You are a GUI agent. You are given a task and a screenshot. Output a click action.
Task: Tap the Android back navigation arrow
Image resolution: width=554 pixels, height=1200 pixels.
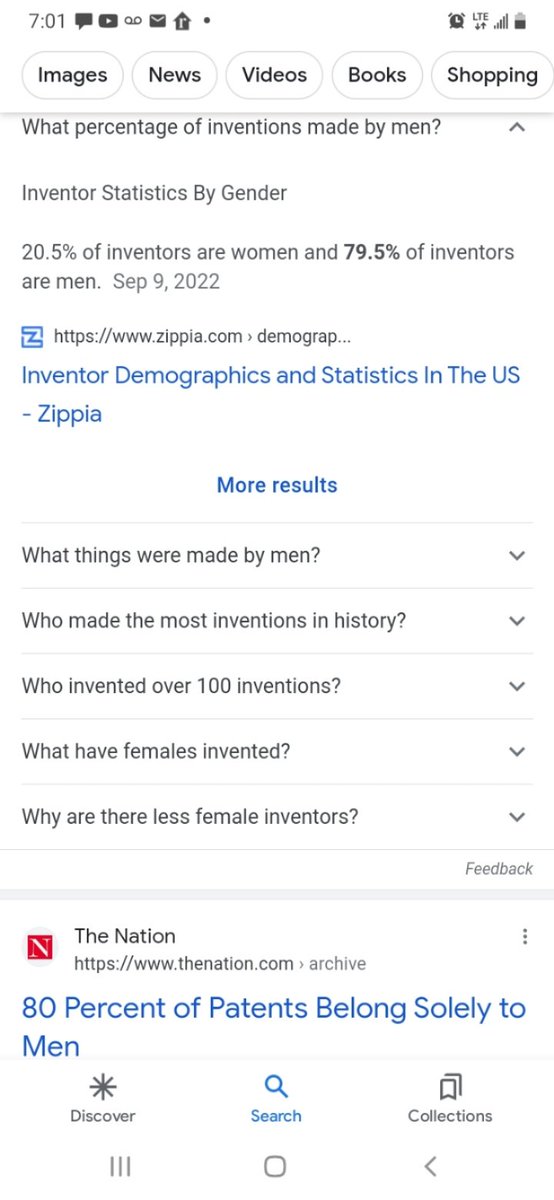point(431,1166)
